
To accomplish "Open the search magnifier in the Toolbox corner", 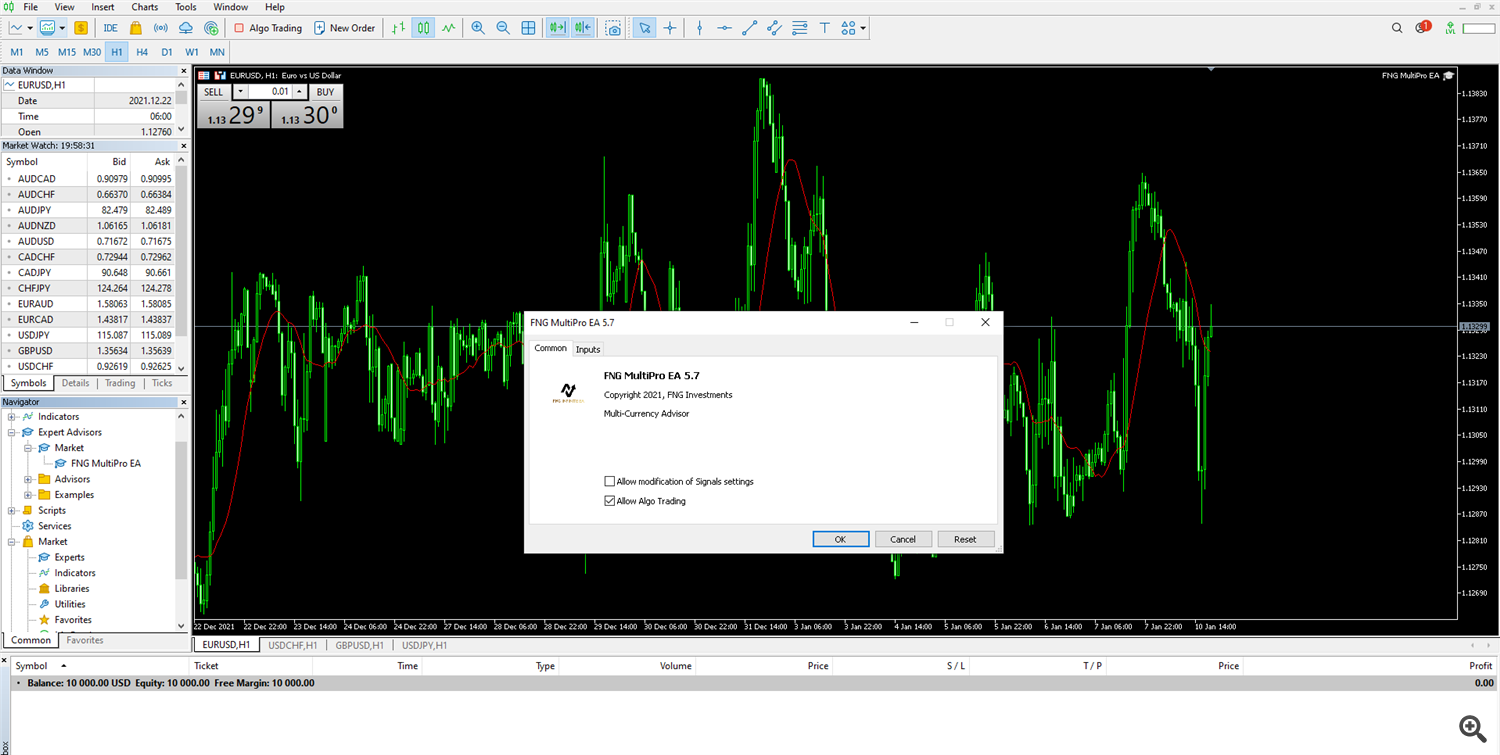I will pos(1471,727).
